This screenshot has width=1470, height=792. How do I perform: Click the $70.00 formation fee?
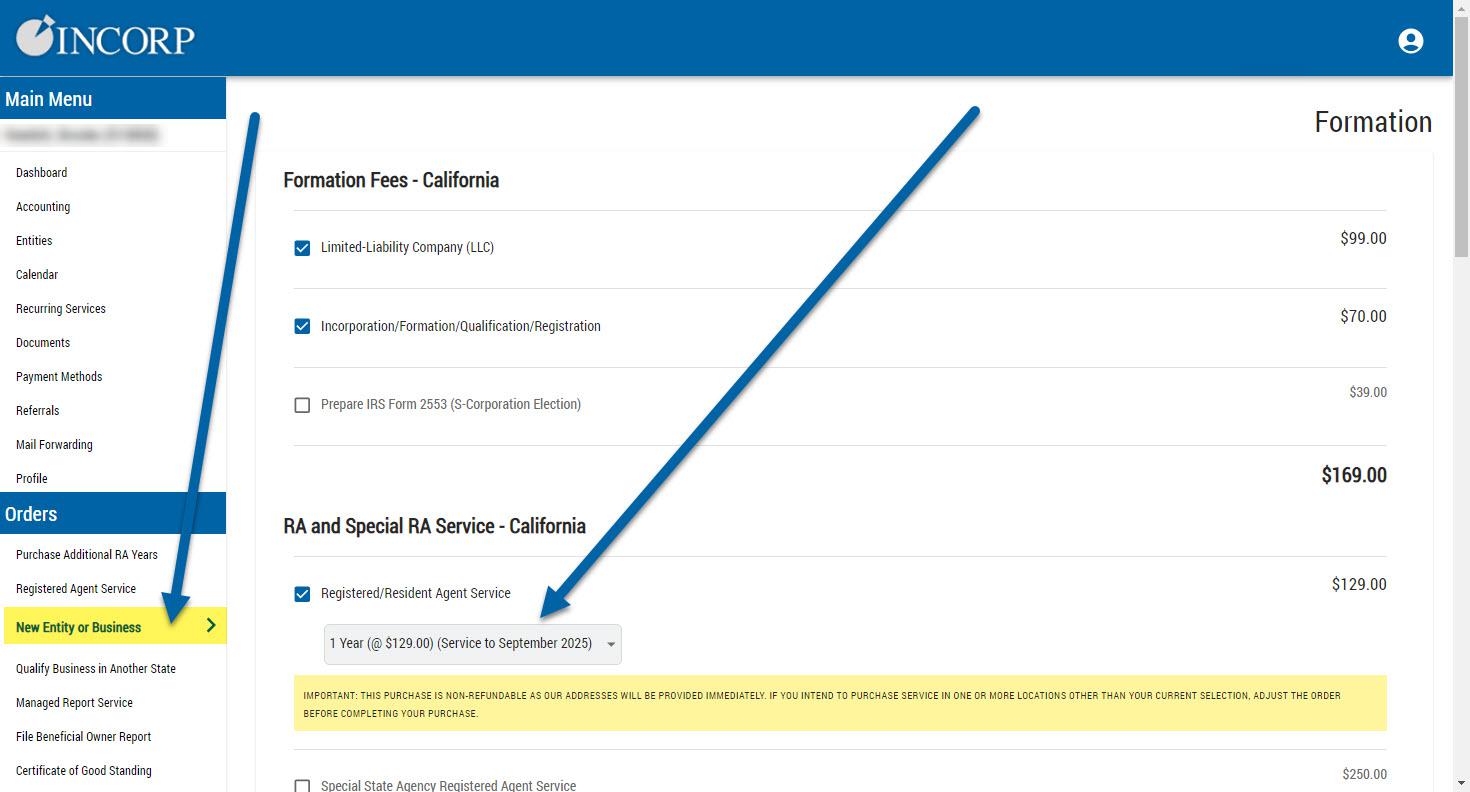1363,316
